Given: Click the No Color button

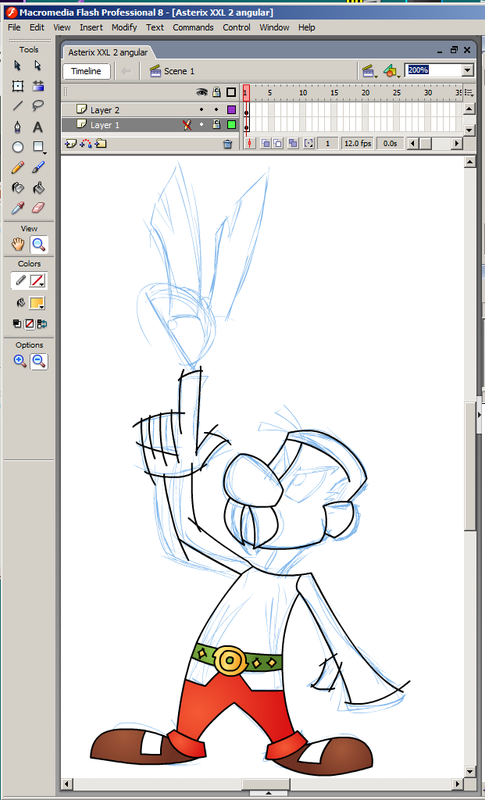Looking at the screenshot, I should tap(30, 324).
